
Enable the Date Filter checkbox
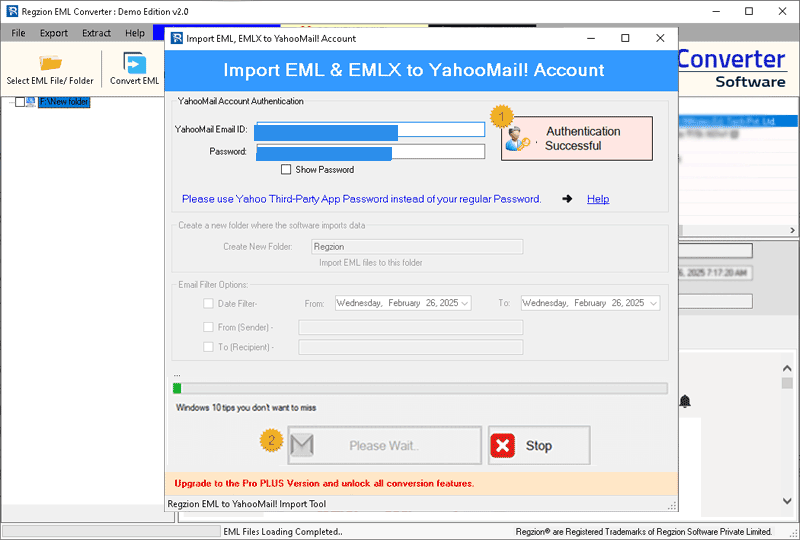pyautogui.click(x=208, y=303)
